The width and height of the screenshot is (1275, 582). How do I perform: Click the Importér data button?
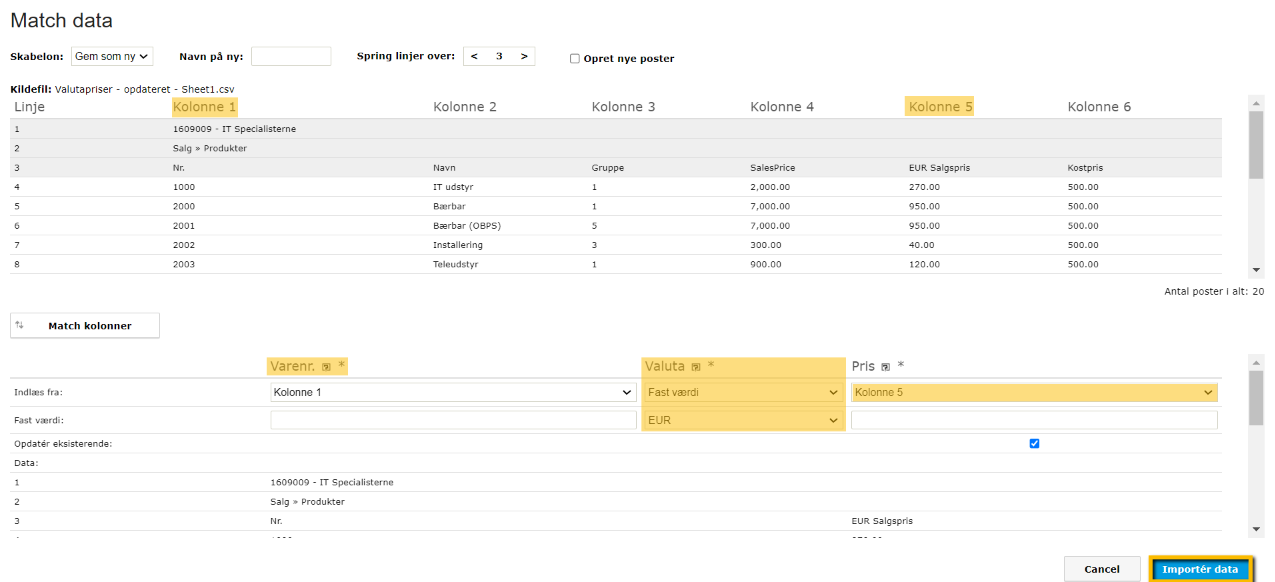coord(1201,568)
